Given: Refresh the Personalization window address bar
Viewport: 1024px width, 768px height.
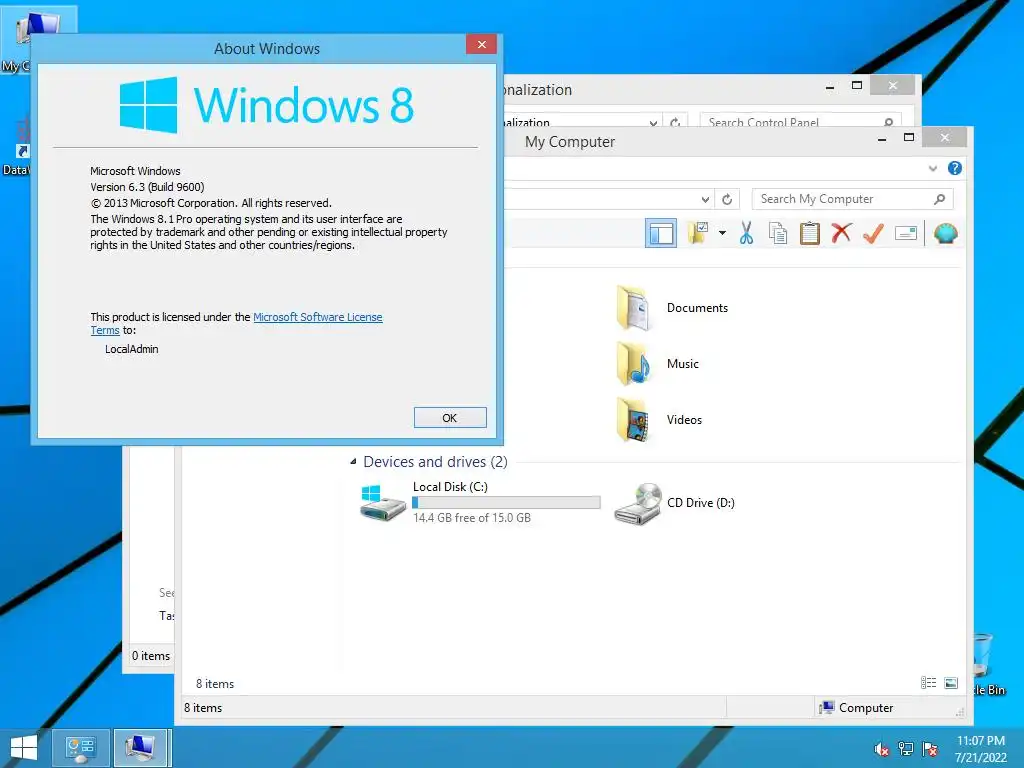Looking at the screenshot, I should tap(675, 121).
